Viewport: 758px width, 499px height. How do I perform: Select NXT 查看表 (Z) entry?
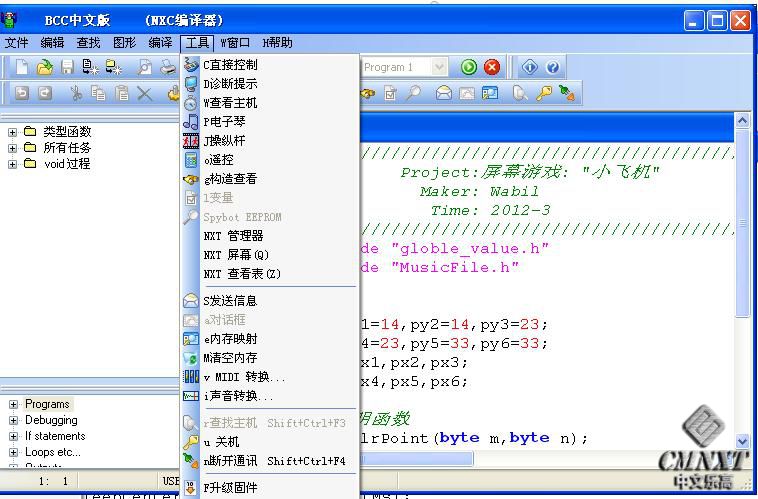270,274
